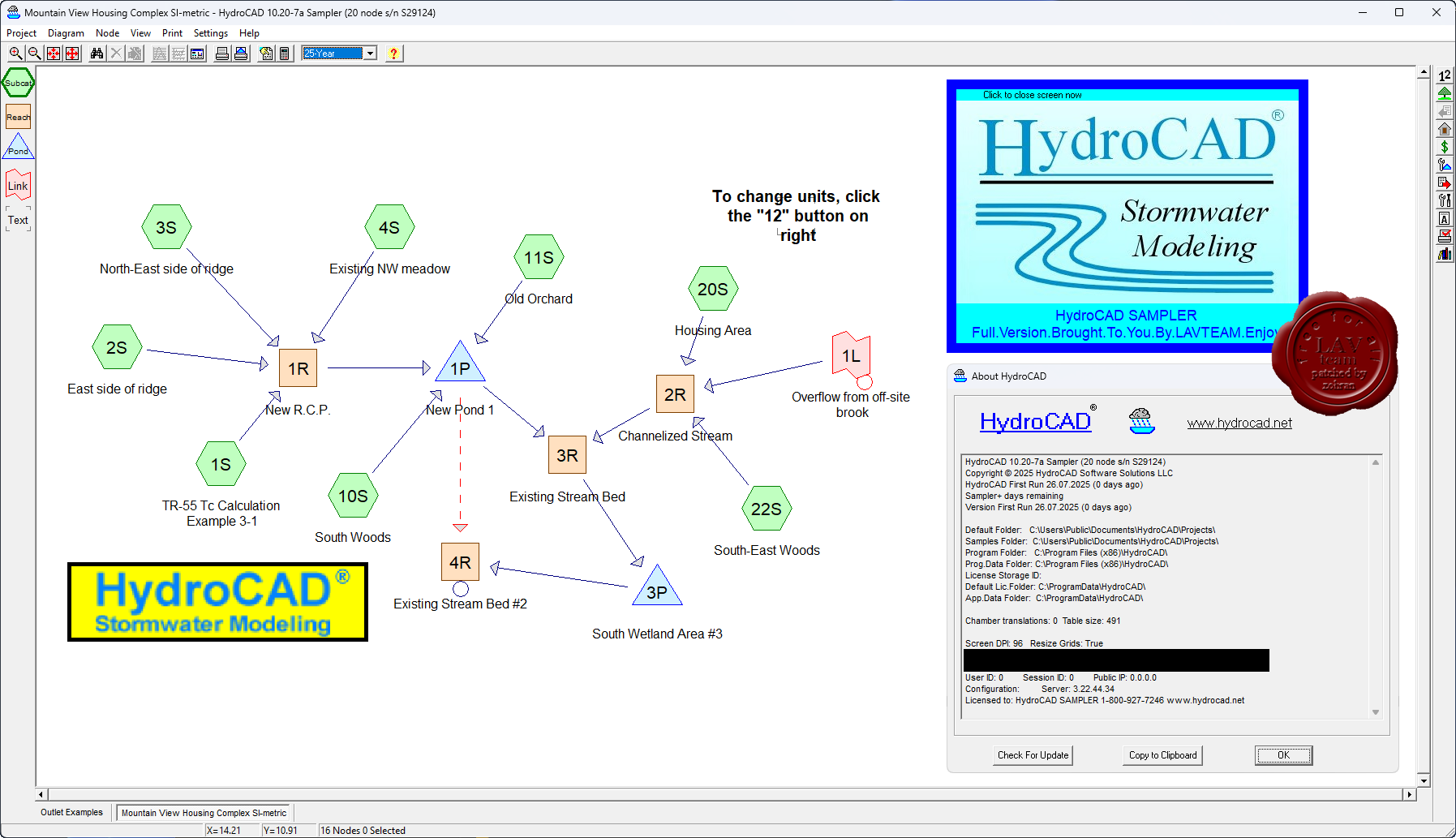Click the "16 Nodes 0 Selected" status bar text
1456x838 pixels.
(363, 830)
